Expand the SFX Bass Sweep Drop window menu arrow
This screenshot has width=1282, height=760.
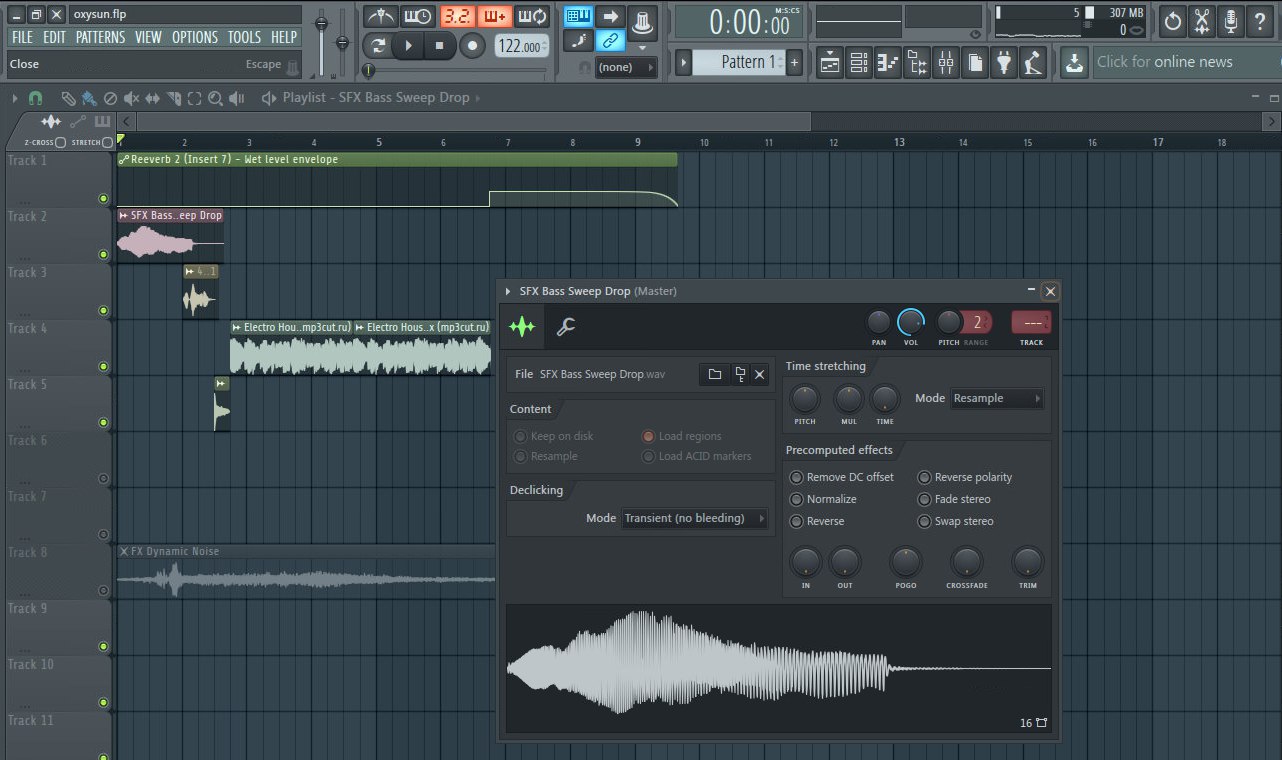coord(508,291)
